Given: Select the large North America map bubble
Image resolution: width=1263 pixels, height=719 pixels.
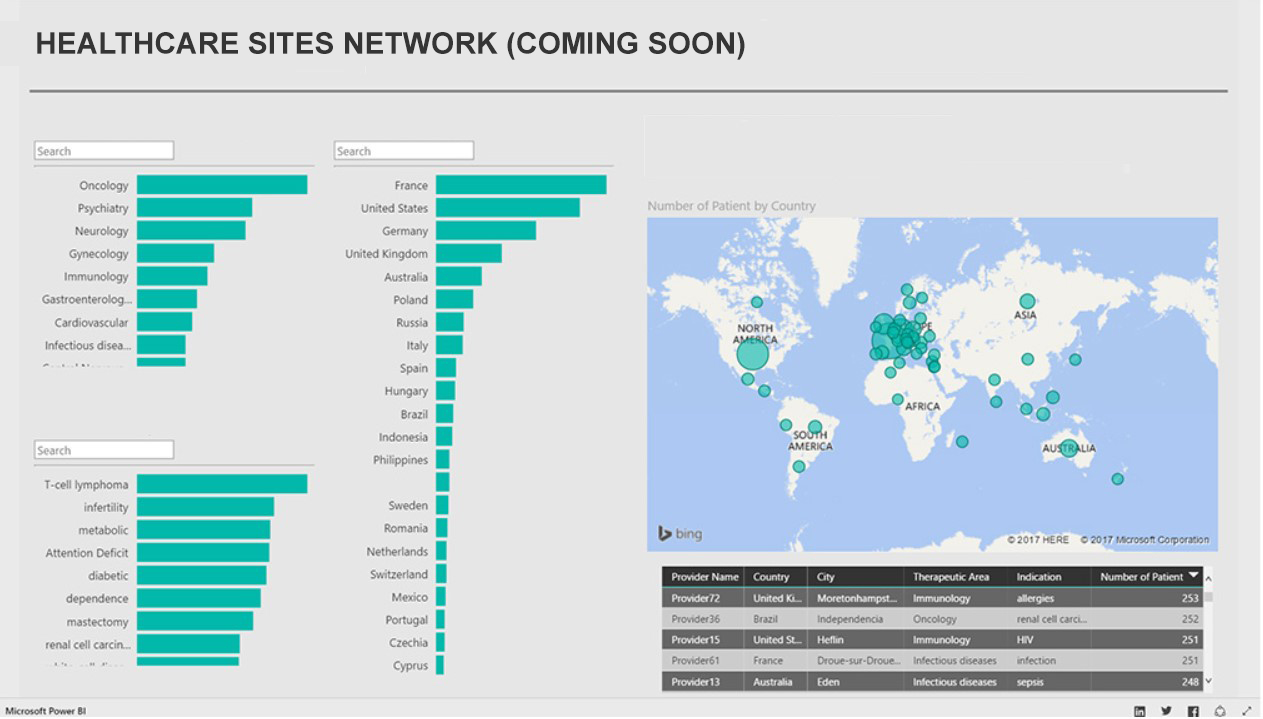Looking at the screenshot, I should (752, 354).
